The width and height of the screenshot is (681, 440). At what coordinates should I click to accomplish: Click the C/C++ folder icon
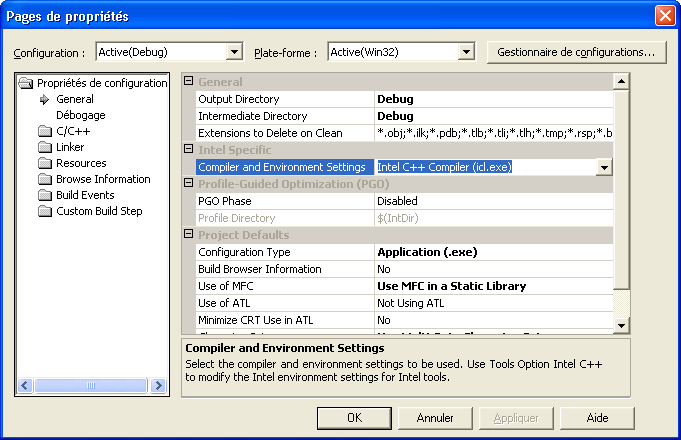pyautogui.click(x=45, y=131)
